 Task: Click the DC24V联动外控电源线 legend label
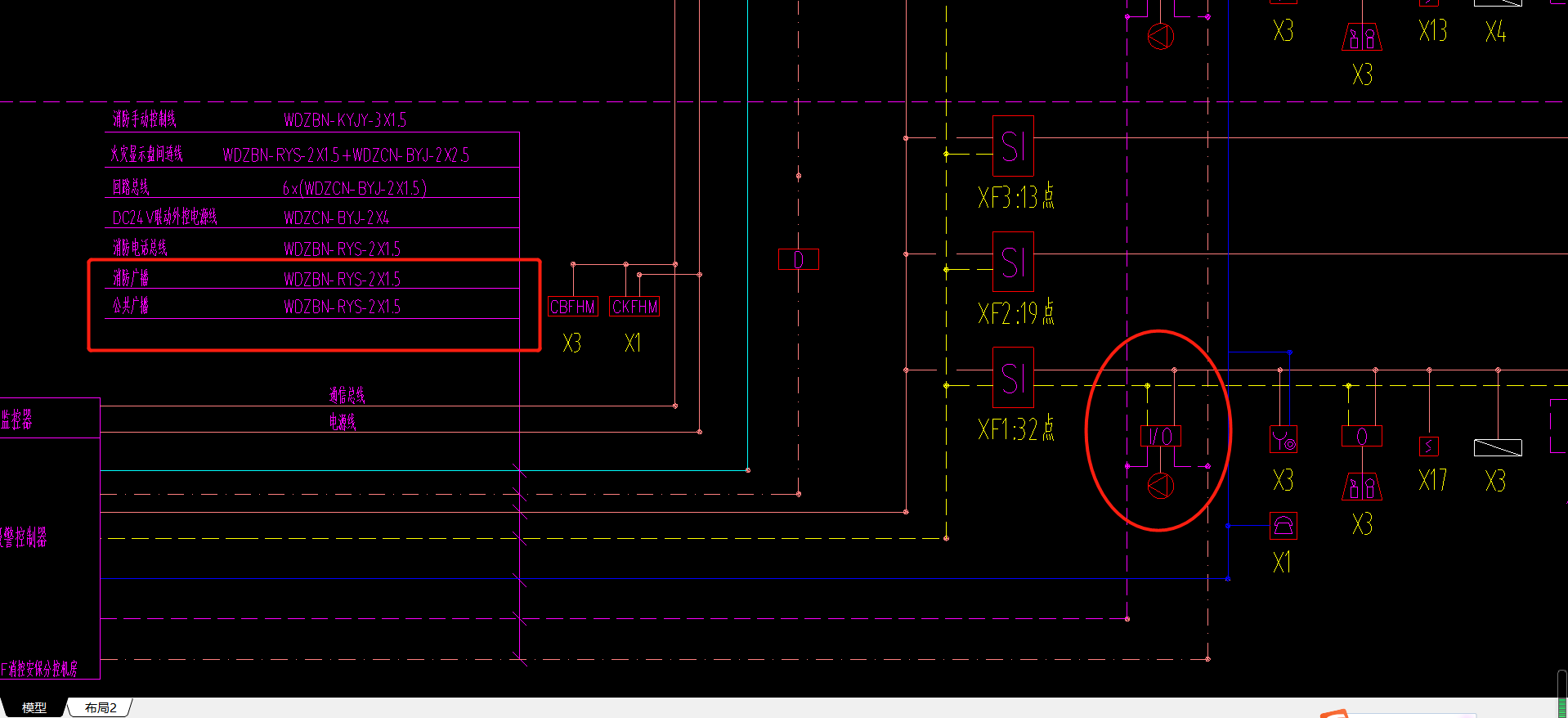coord(165,217)
